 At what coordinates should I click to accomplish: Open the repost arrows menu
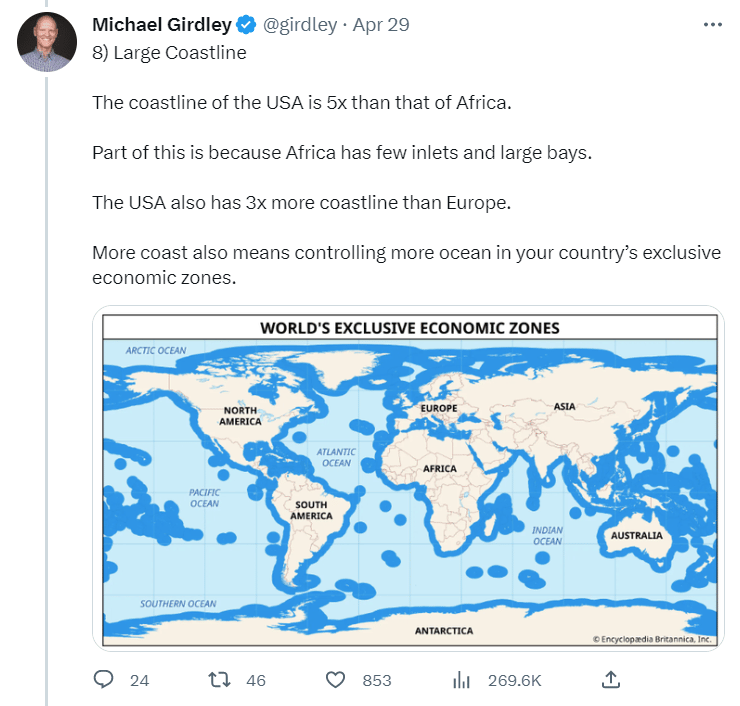217,680
